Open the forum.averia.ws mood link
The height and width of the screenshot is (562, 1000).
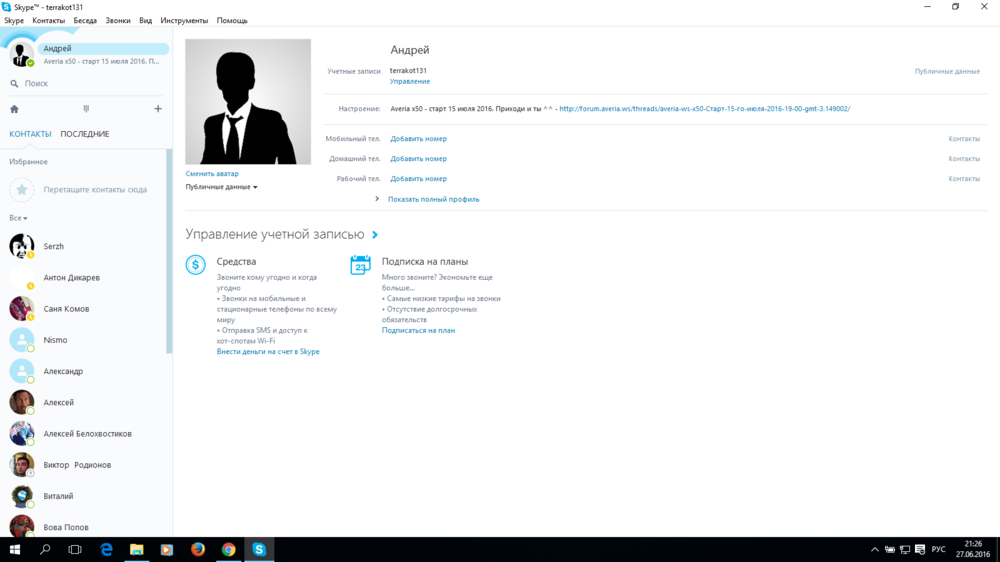pyautogui.click(x=705, y=109)
